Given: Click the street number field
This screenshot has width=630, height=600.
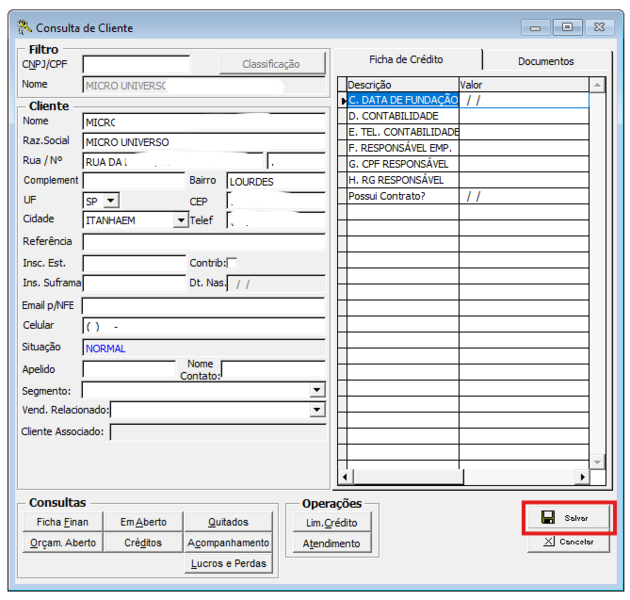Looking at the screenshot, I should pyautogui.click(x=297, y=161).
